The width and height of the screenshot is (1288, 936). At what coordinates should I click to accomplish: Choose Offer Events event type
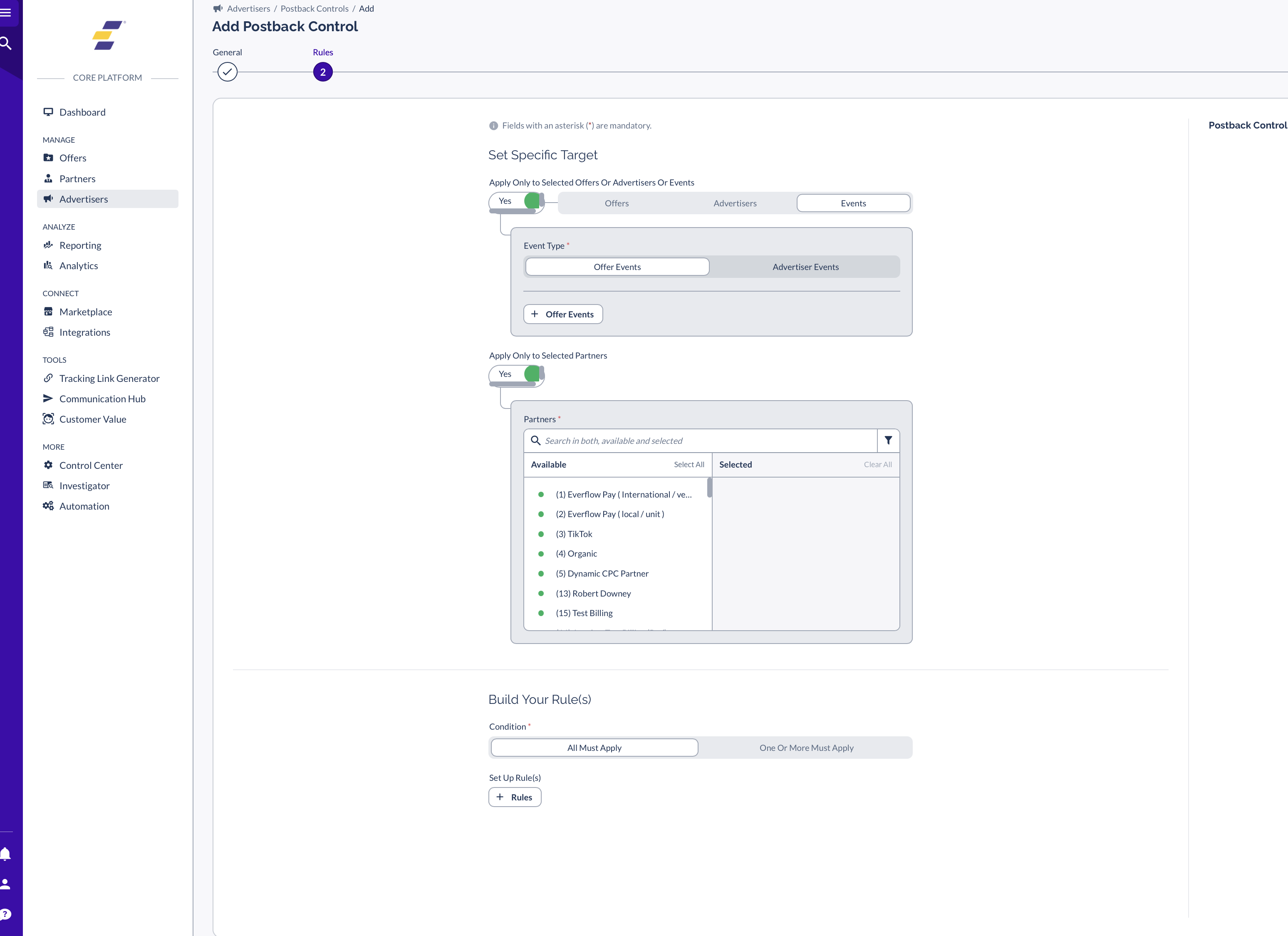click(617, 267)
